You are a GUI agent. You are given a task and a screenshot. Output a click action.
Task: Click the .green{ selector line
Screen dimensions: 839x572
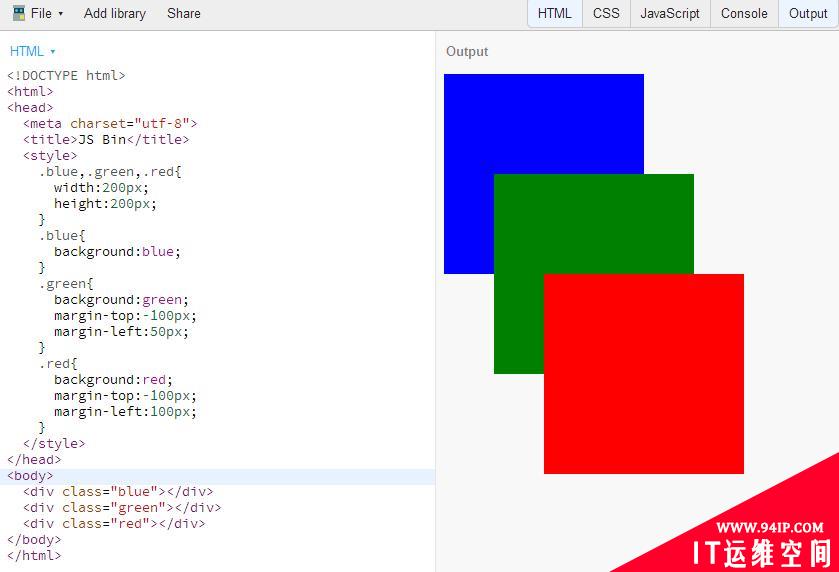click(66, 284)
